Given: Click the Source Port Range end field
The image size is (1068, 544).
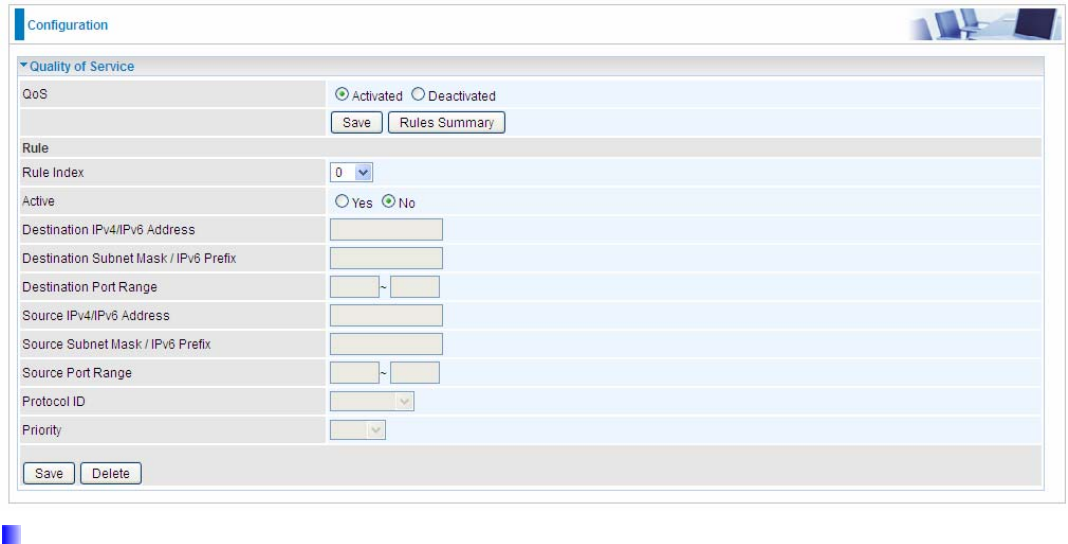Looking at the screenshot, I should click(415, 373).
